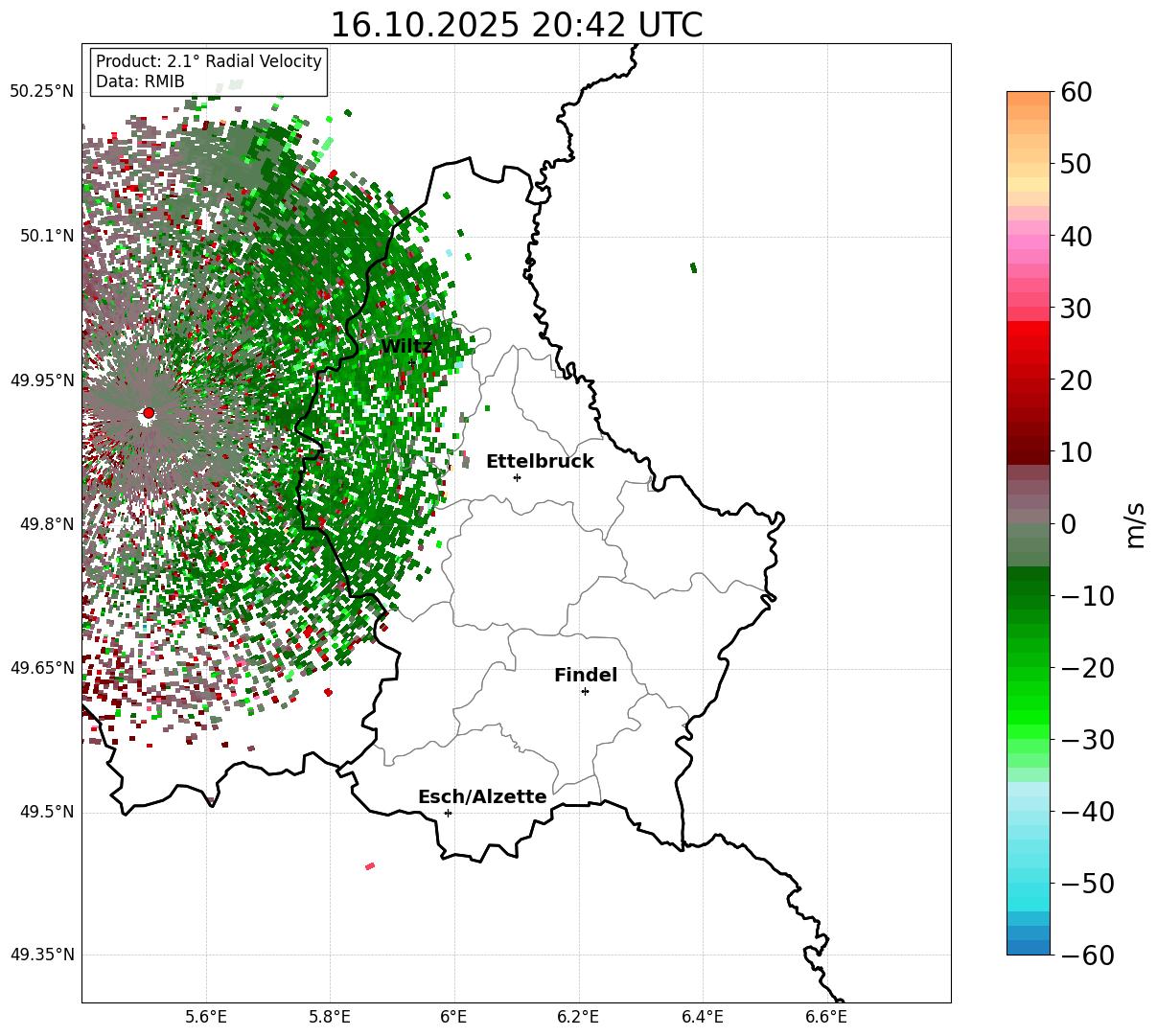This screenshot has width=1157, height=1036.
Task: Click the bright red colorbar segment
Action: (x=1029, y=329)
